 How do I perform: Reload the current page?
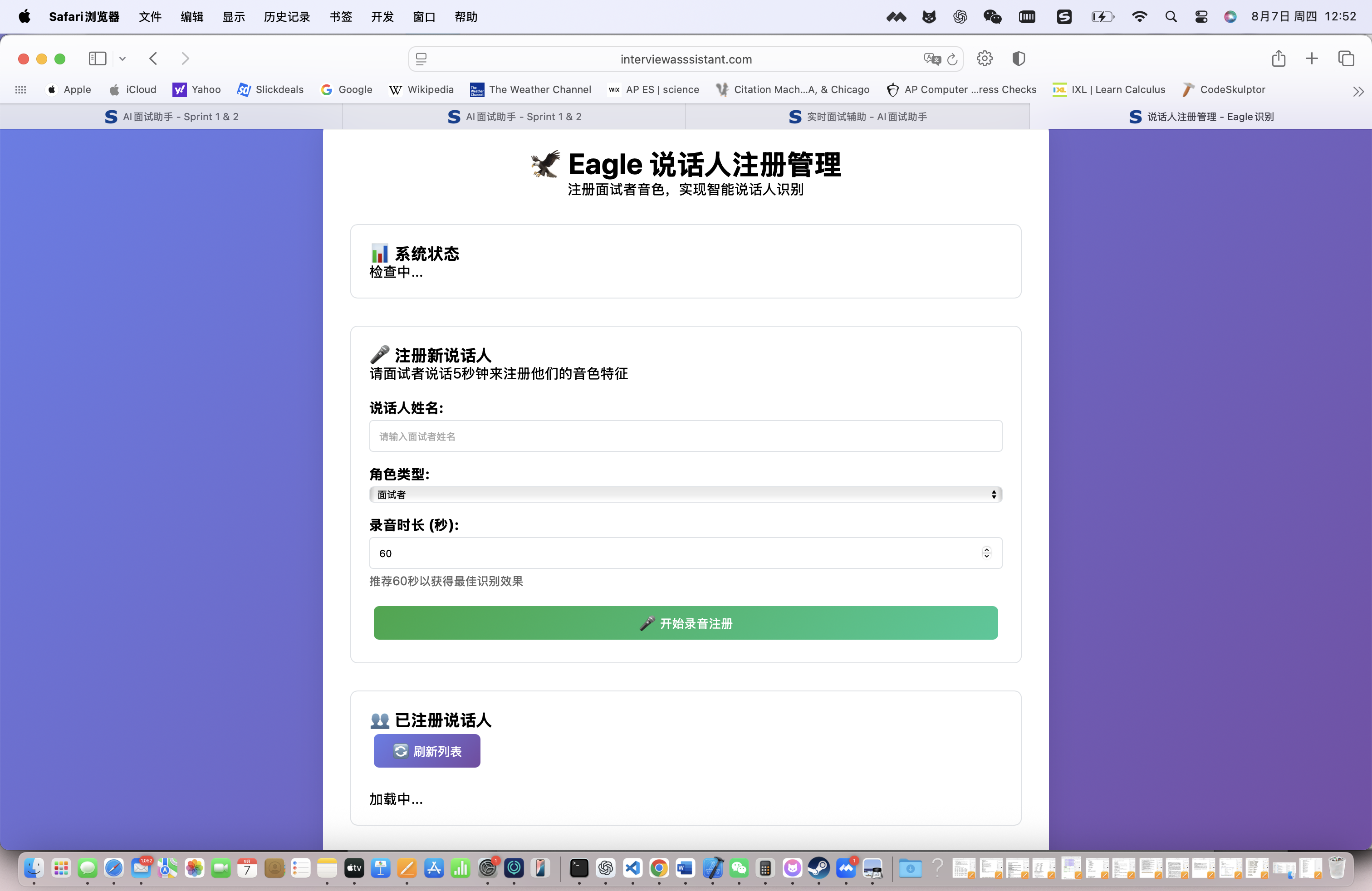pos(952,59)
